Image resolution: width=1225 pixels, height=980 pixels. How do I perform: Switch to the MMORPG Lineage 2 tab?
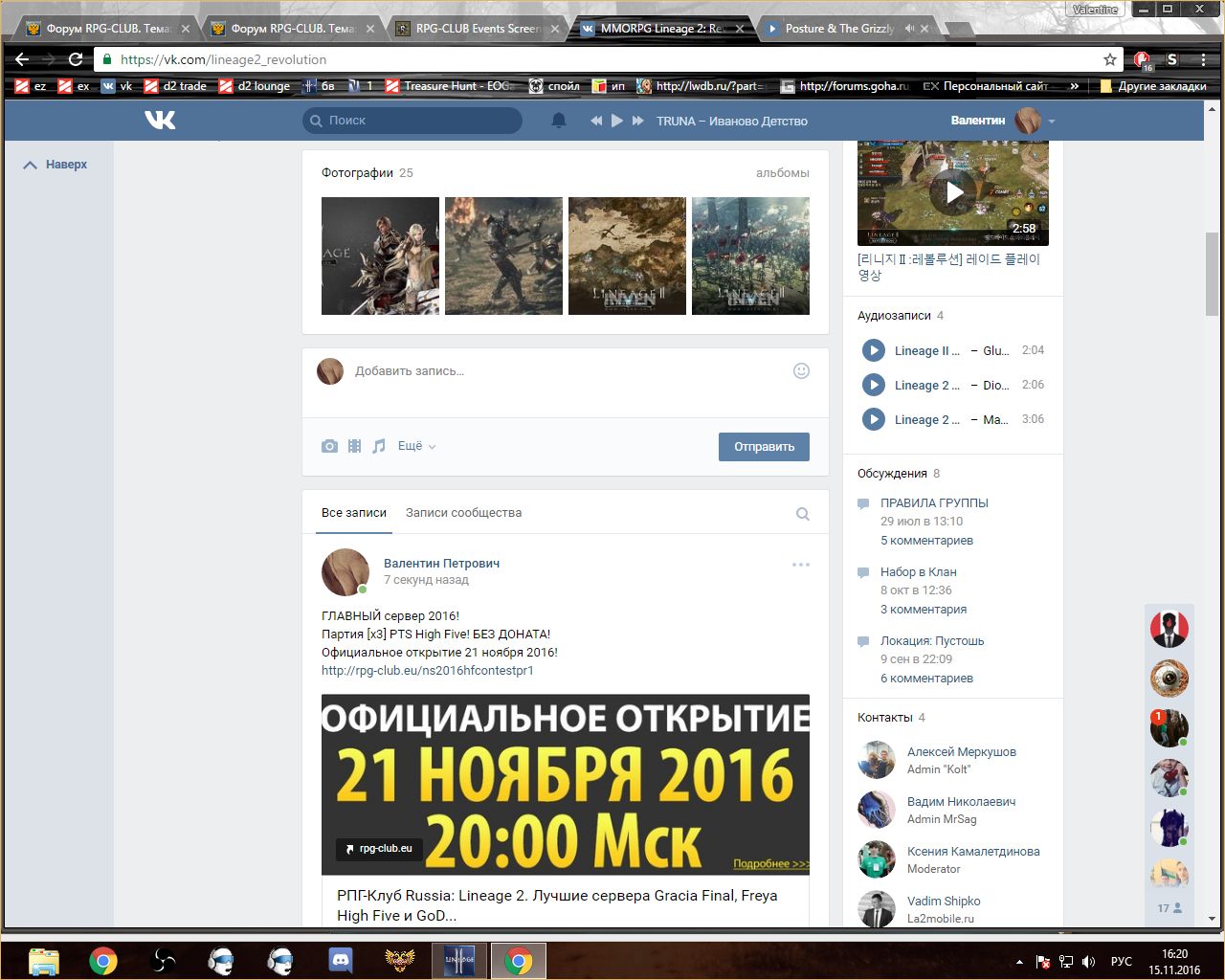[x=660, y=29]
